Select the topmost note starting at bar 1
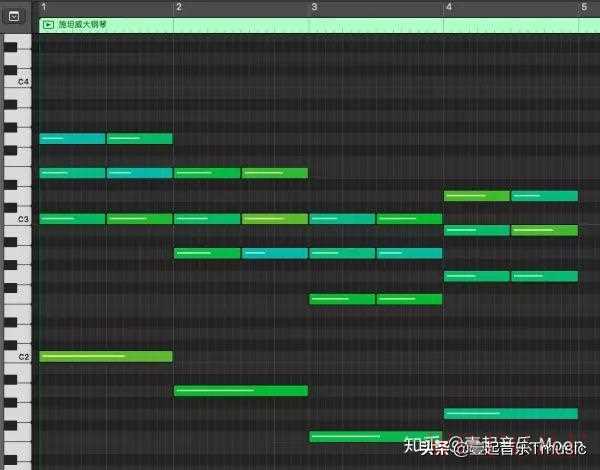The height and width of the screenshot is (470, 600). [72, 138]
